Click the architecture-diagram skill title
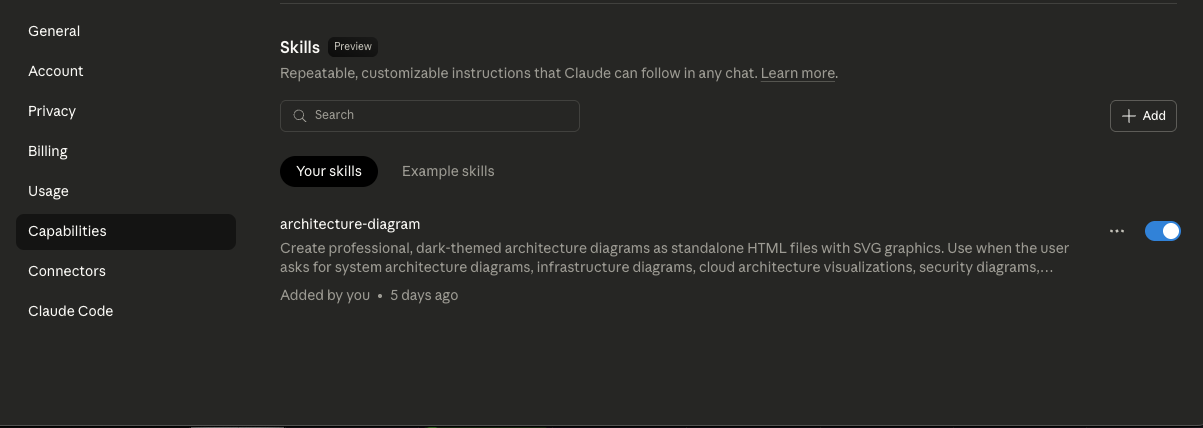Viewport: 1203px width, 428px height. 350,224
